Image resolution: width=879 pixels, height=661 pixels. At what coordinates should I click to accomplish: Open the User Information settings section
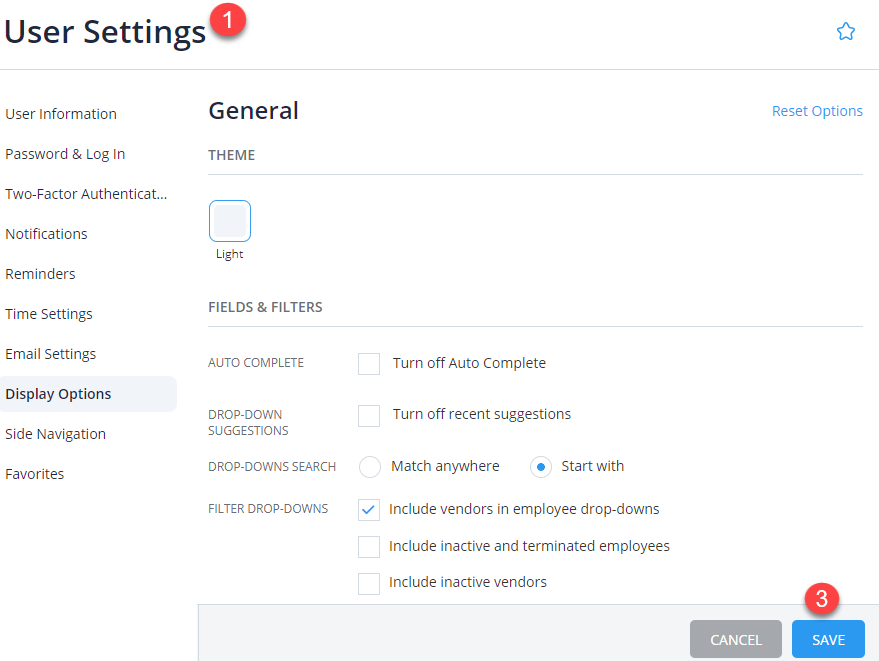click(x=60, y=113)
